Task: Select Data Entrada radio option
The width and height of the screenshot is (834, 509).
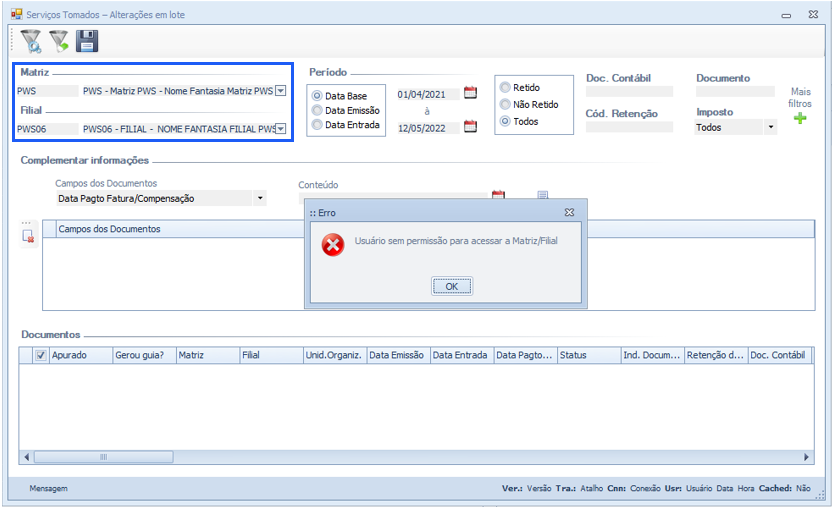Action: [317, 124]
